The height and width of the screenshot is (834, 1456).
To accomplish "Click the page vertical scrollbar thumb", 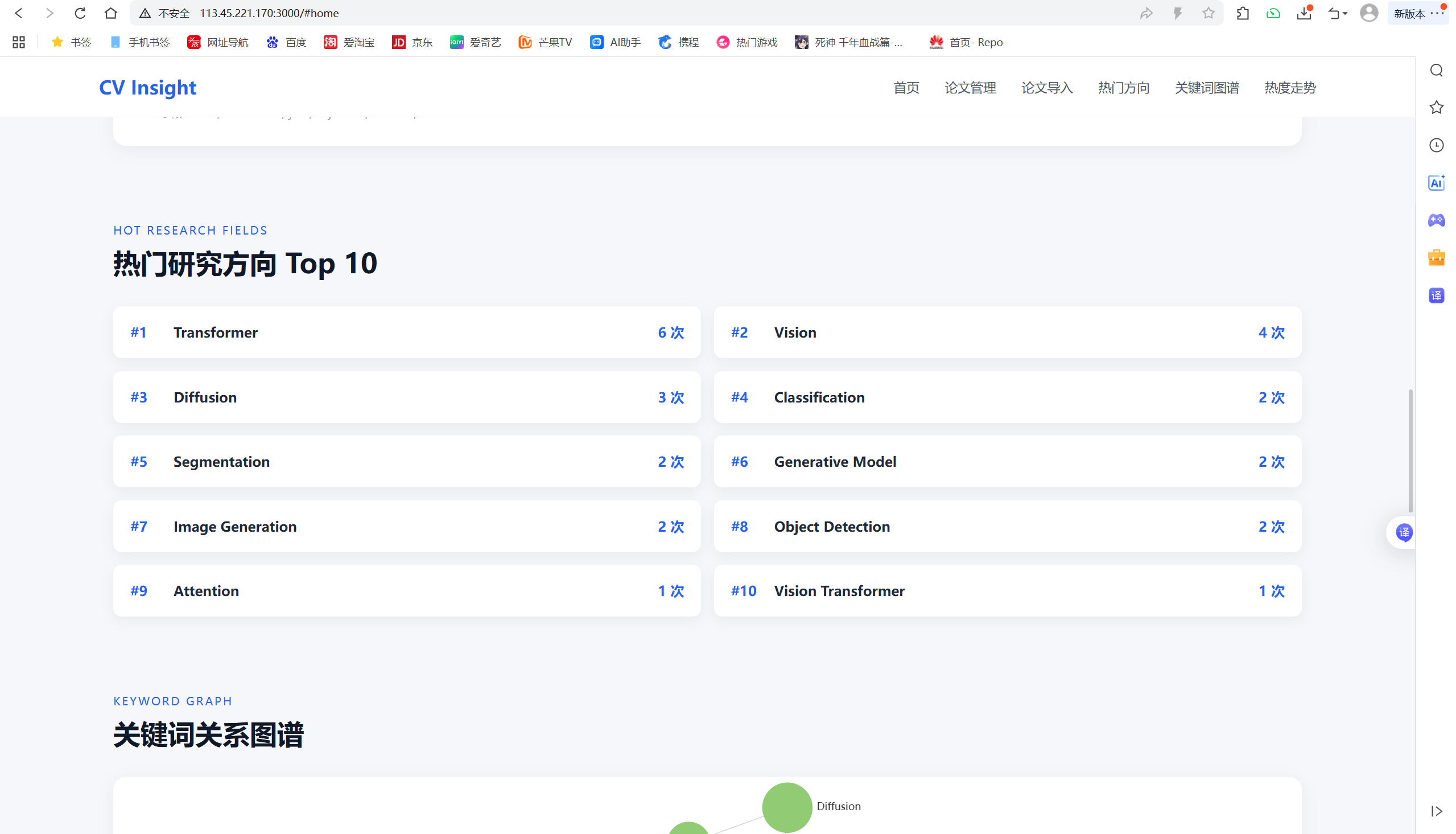I will pos(1410,451).
